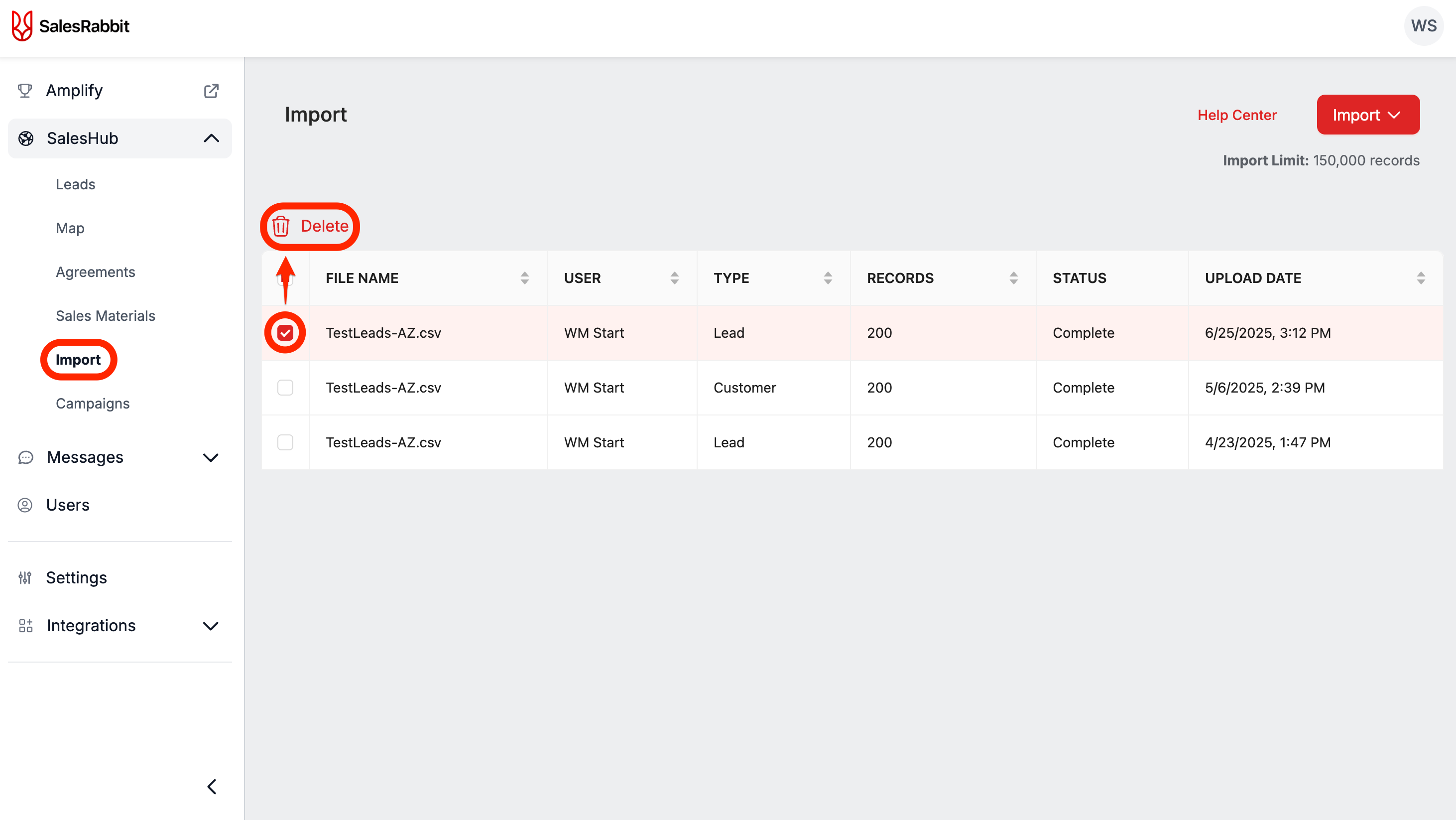This screenshot has height=820, width=1456.
Task: Click upload date 6/25/2025, 3:12 PM
Action: pos(1268,332)
